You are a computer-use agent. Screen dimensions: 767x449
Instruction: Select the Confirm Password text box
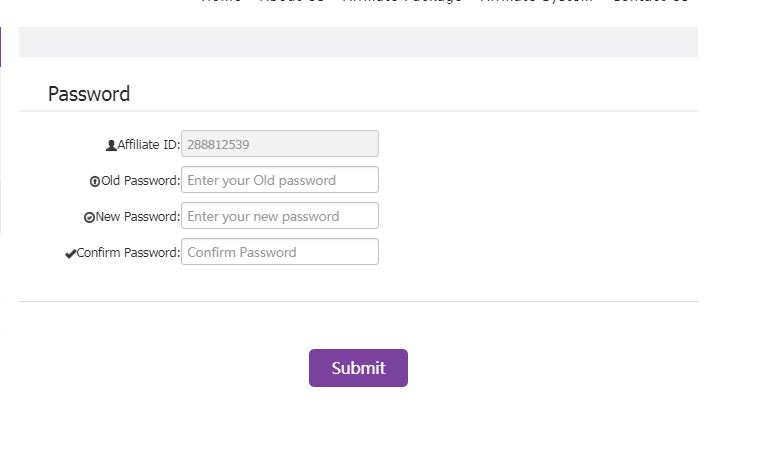point(279,252)
